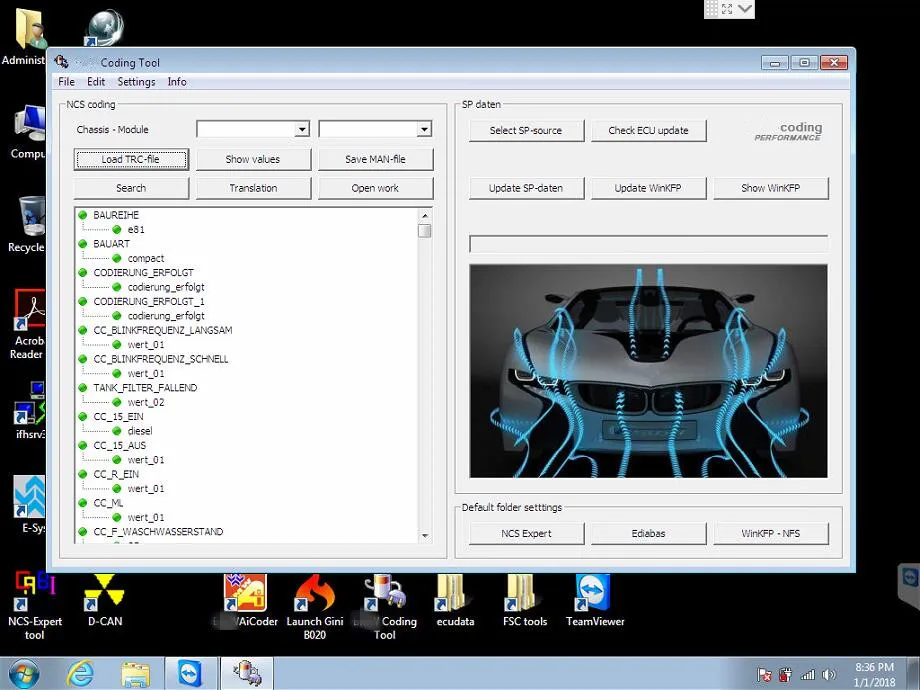Viewport: 920px width, 690px height.
Task: Open the FSC tools folder
Action: tap(525, 600)
